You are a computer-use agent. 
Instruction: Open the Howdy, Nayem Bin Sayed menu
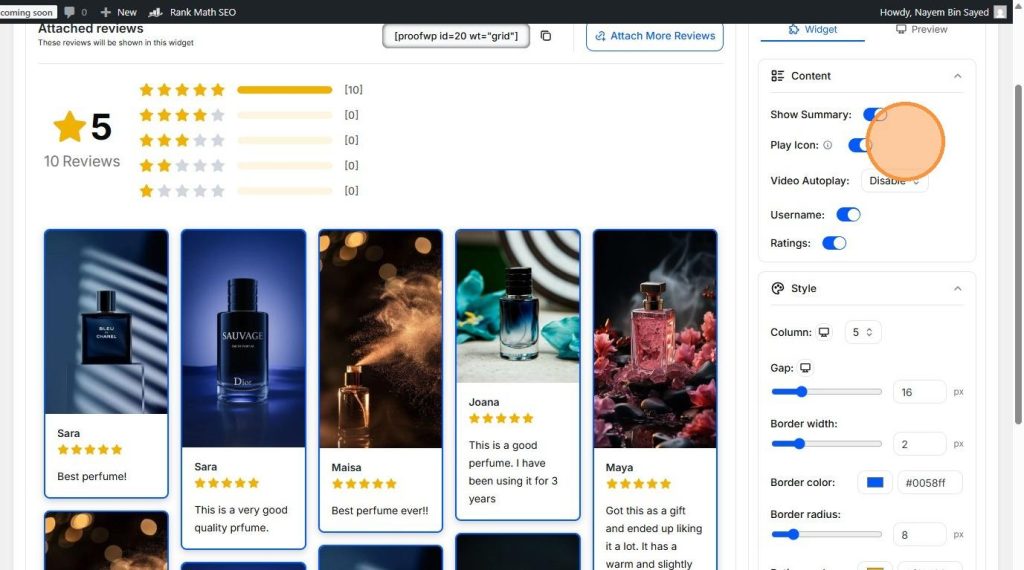coord(942,12)
